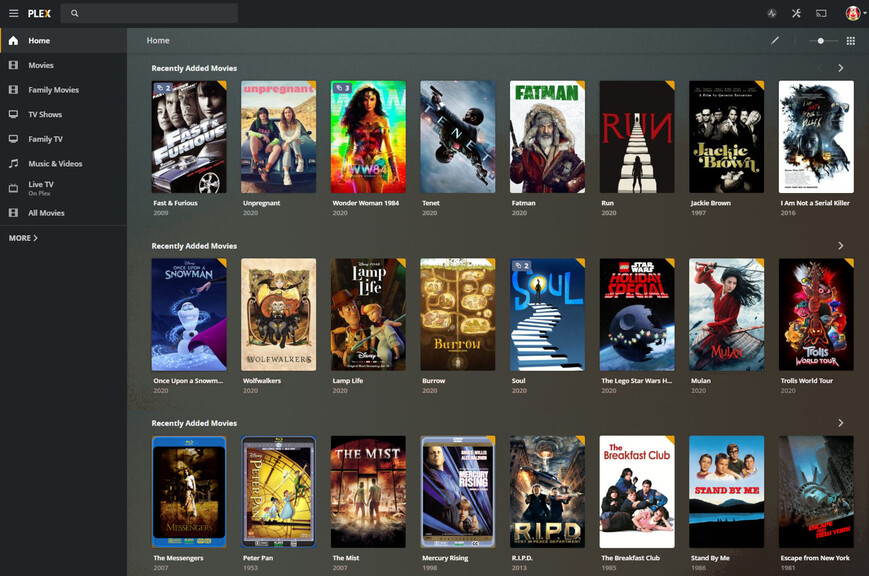Click the Live TV sidebar icon
869x576 pixels.
point(13,188)
